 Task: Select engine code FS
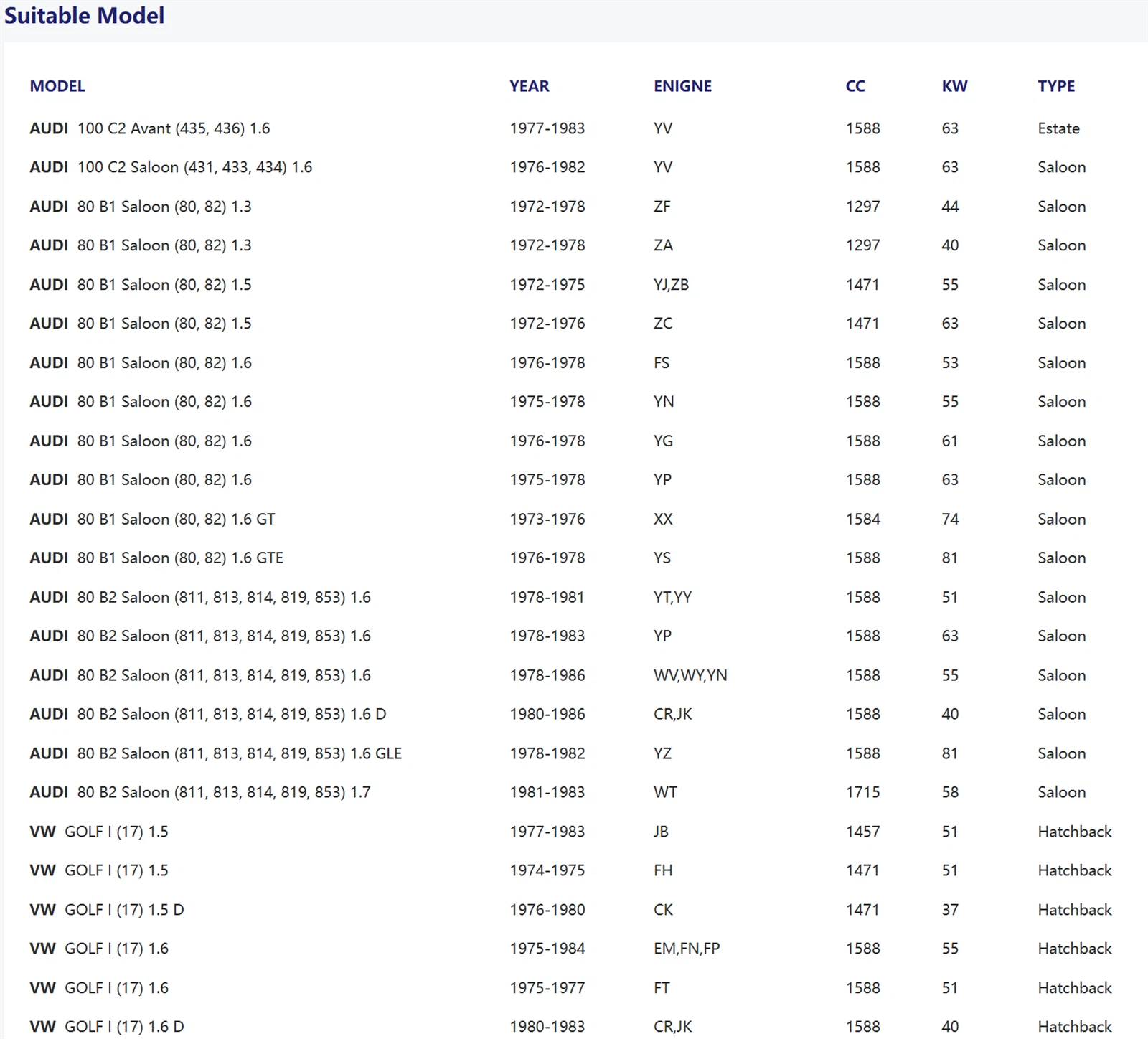tap(661, 363)
